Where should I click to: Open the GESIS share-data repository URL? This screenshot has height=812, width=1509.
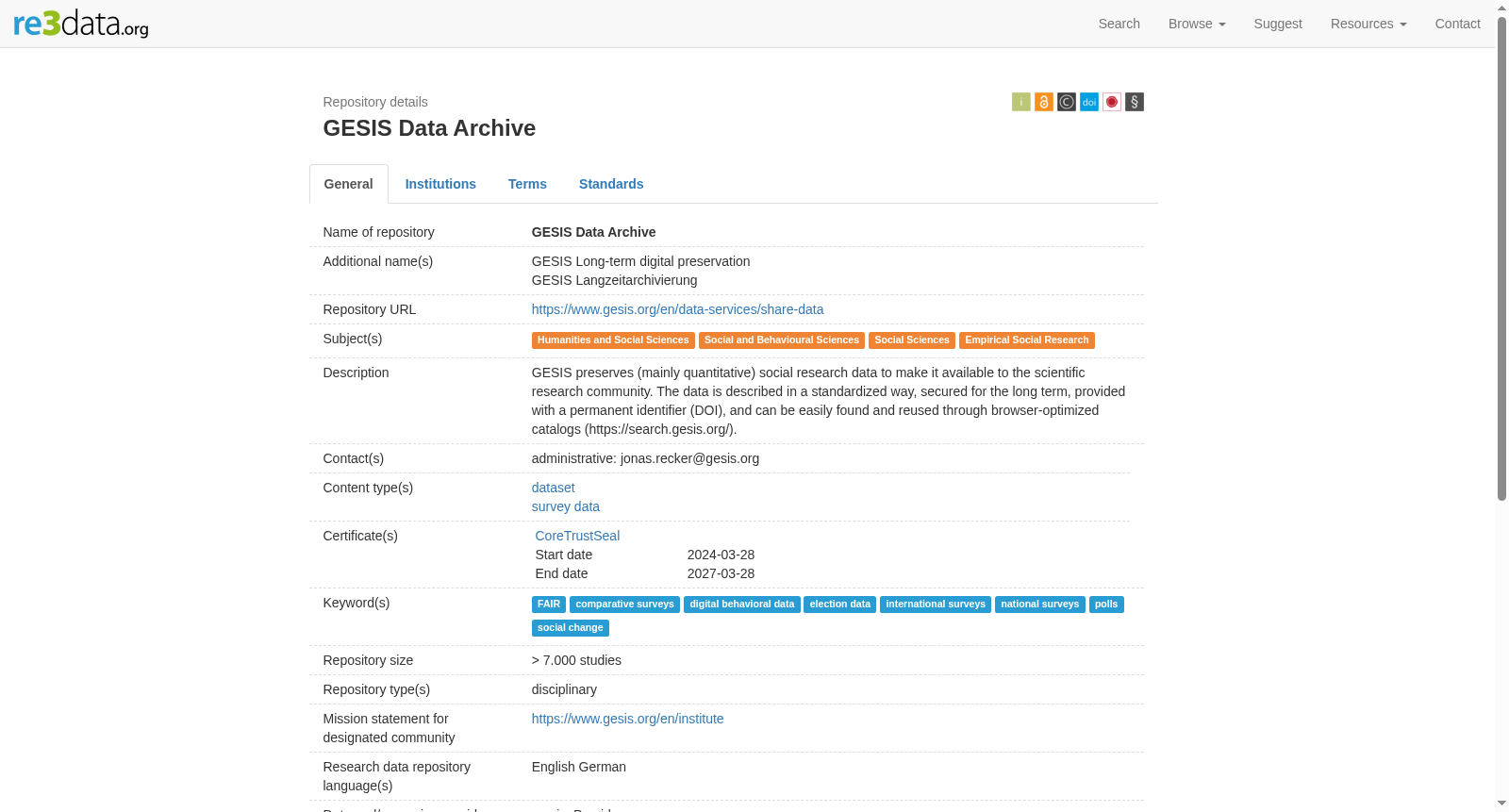tap(677, 309)
